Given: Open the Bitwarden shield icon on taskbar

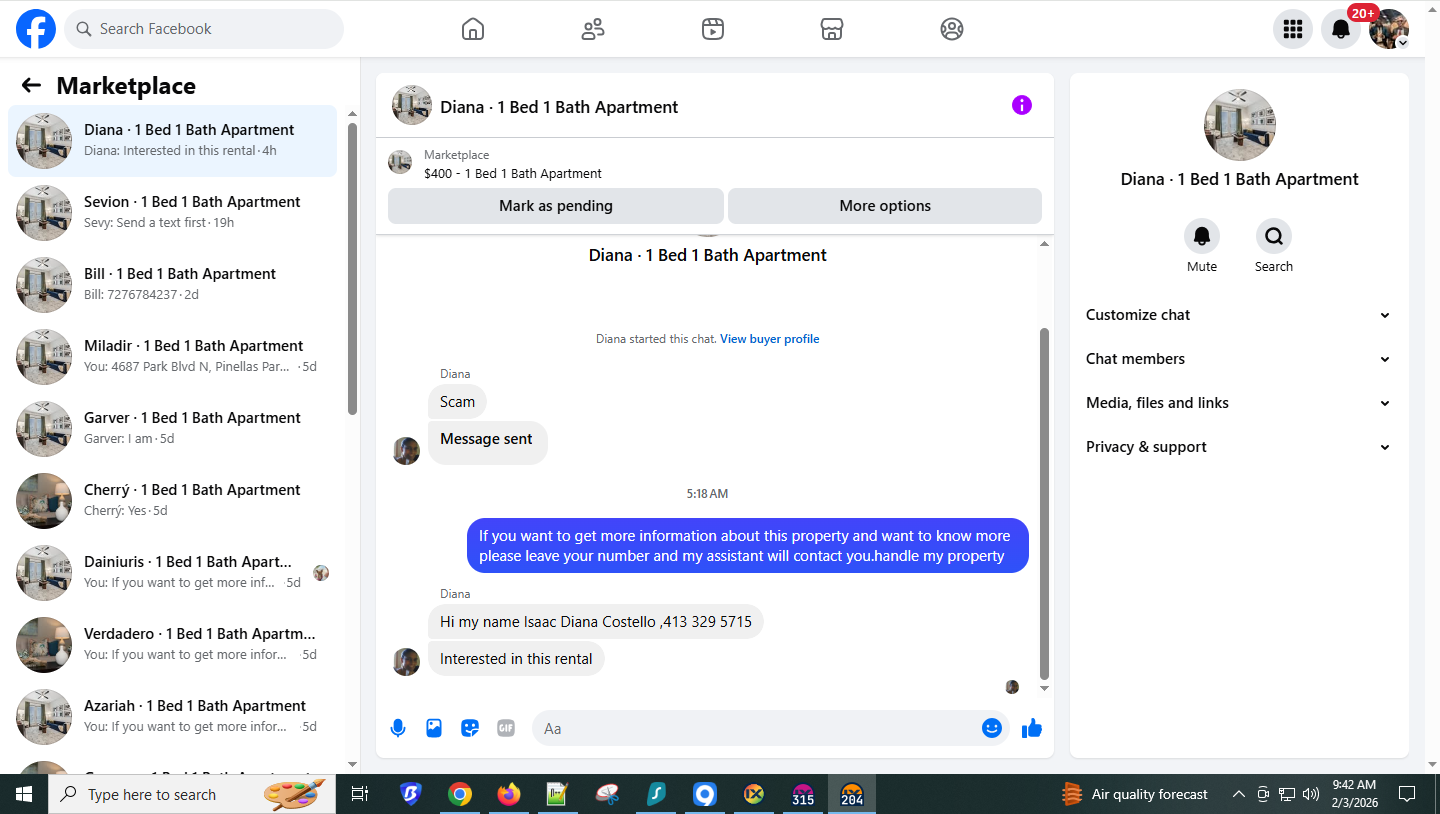Looking at the screenshot, I should point(410,794).
